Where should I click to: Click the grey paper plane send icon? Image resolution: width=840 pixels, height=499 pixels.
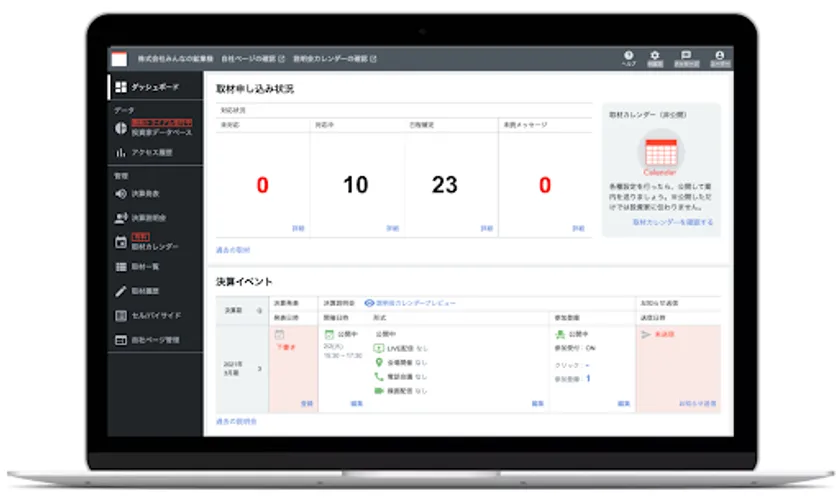click(646, 334)
